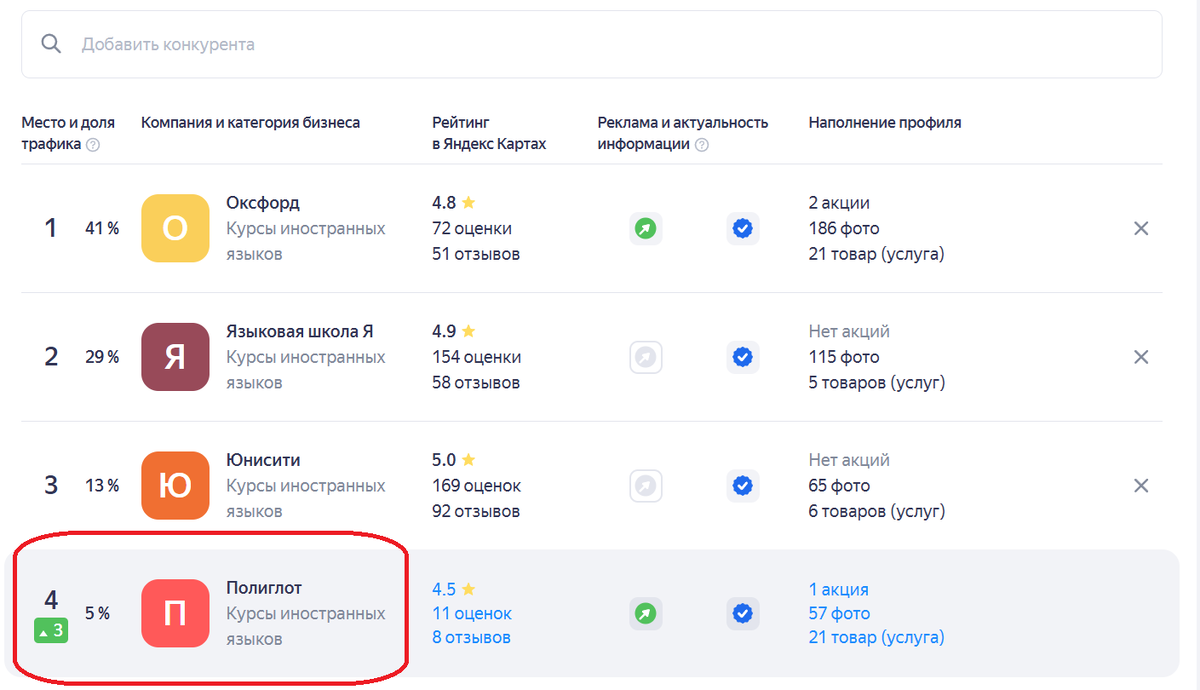Select company name 'Оксфорд'
The width and height of the screenshot is (1200, 690).
(263, 203)
